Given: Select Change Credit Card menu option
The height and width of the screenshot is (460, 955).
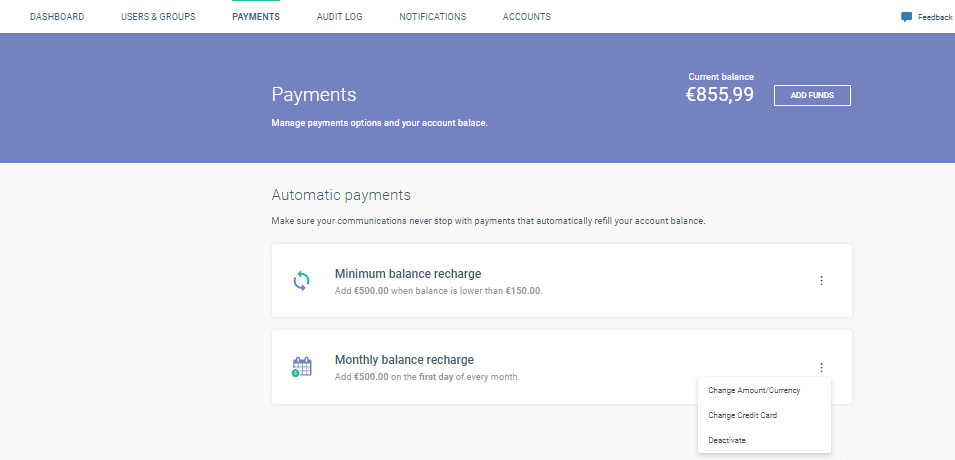Looking at the screenshot, I should pos(743,415).
